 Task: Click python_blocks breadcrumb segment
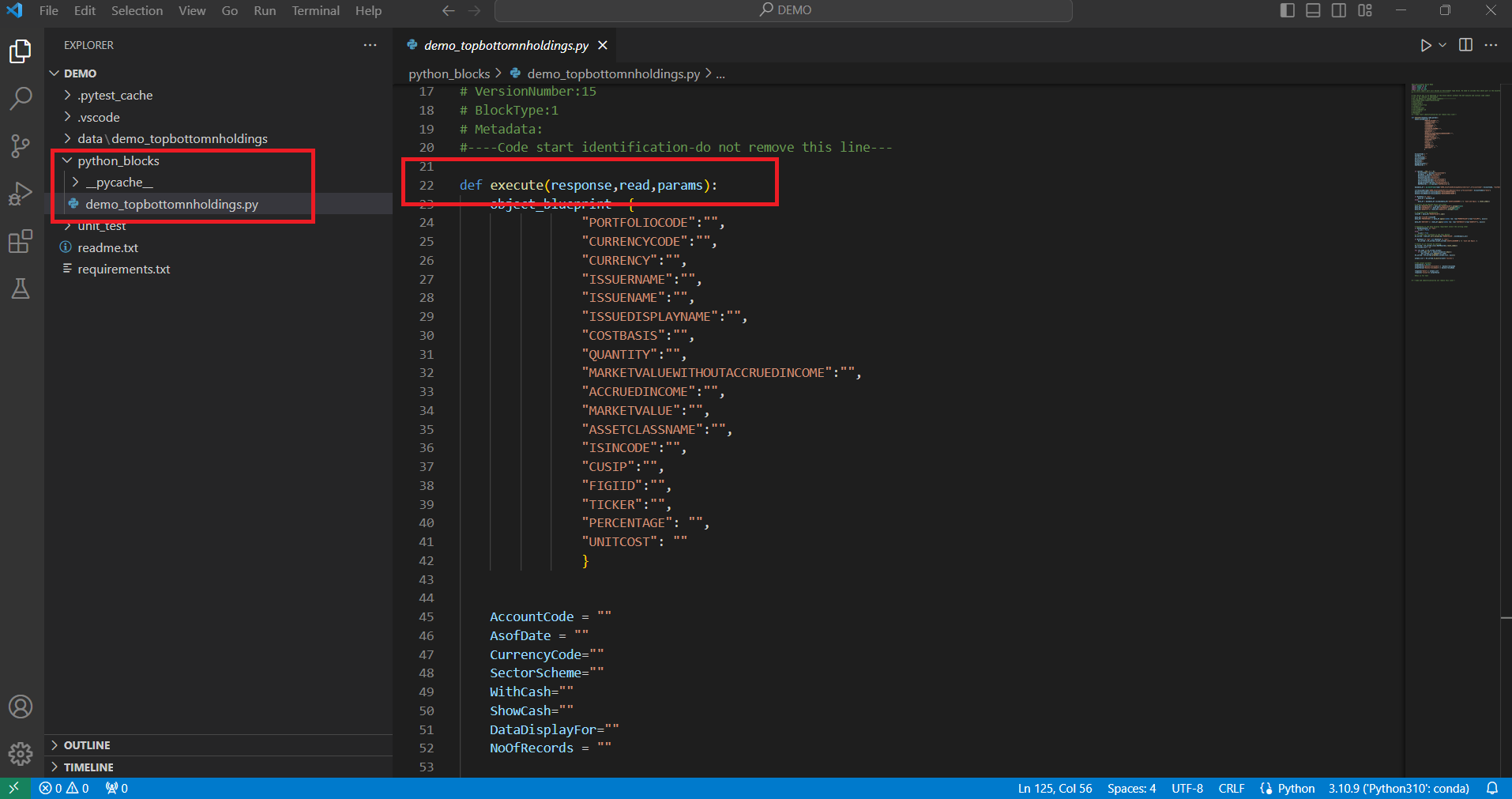click(x=449, y=73)
